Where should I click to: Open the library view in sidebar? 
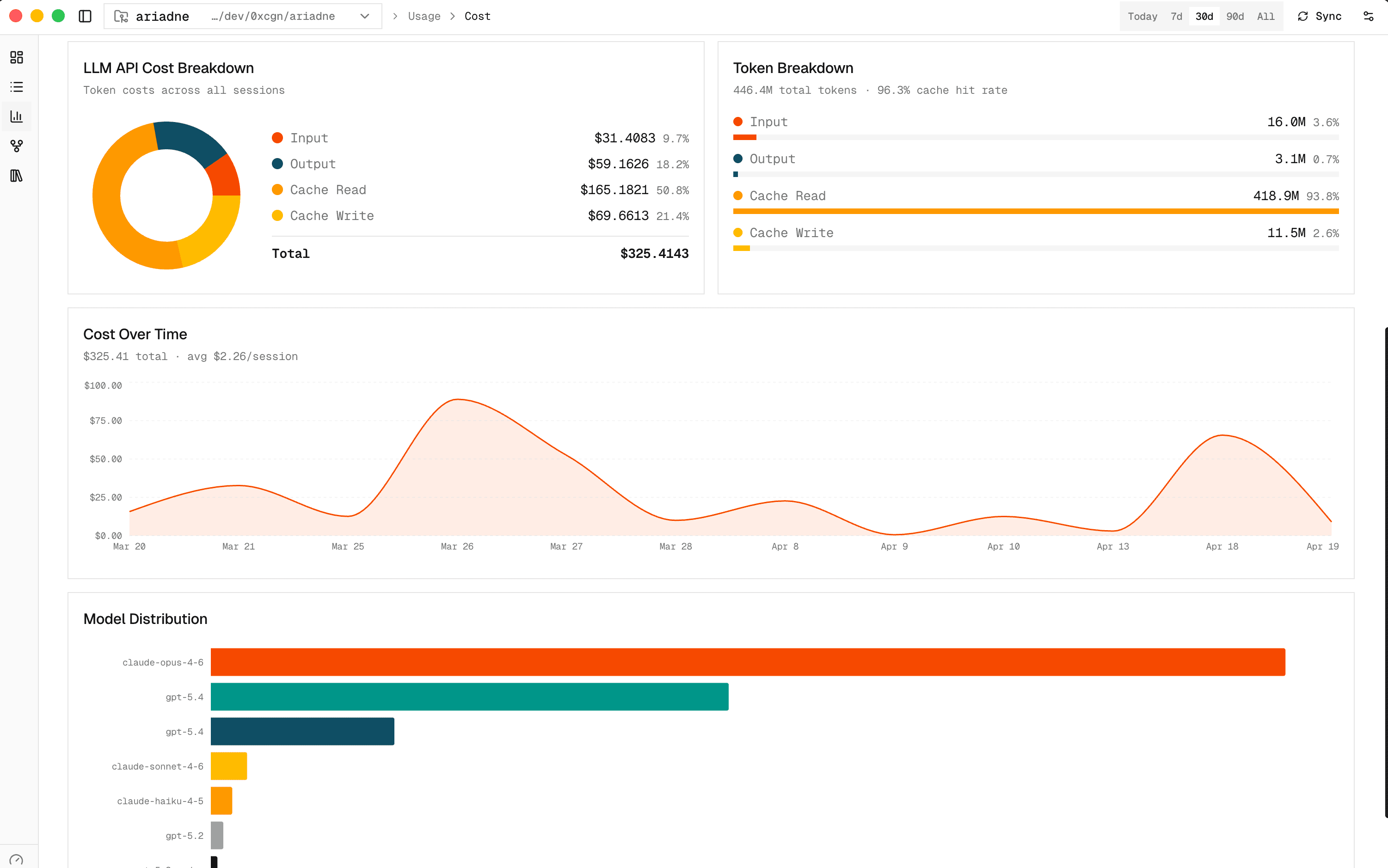(16, 176)
